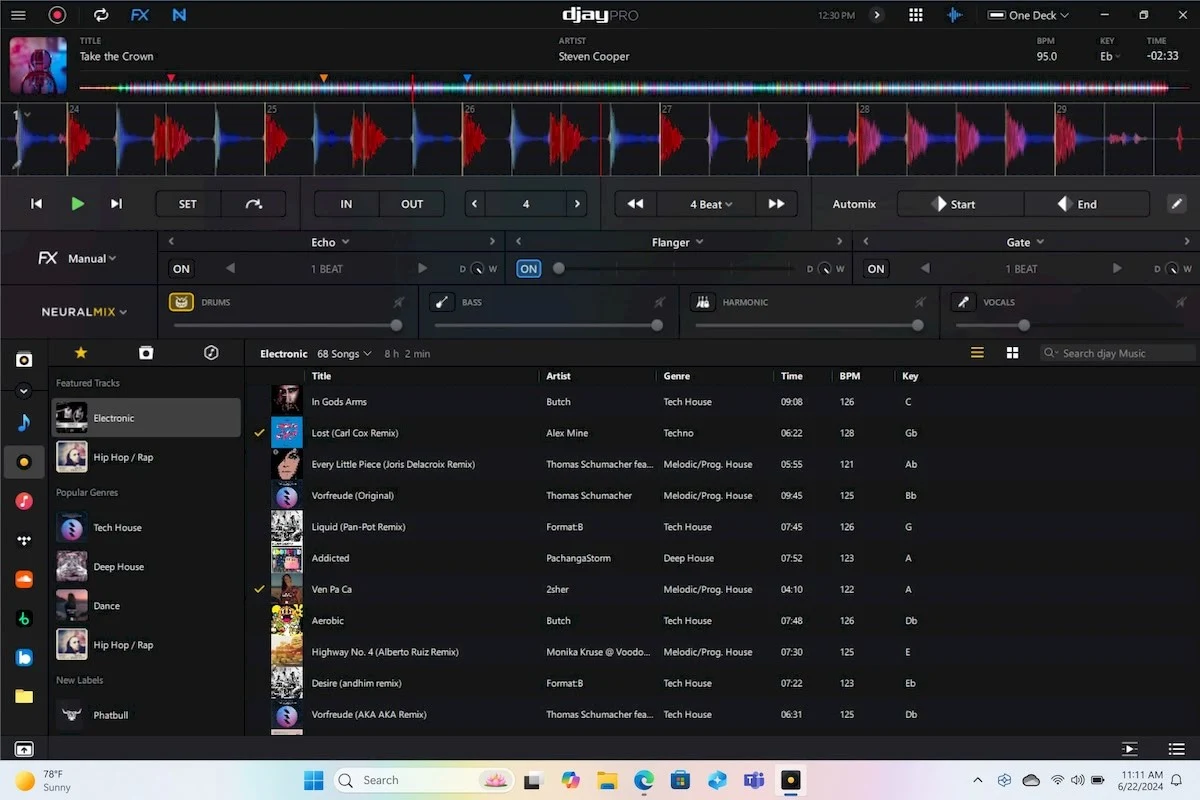Screen dimensions: 1200x800
Task: Click Automix Start button
Action: pyautogui.click(x=961, y=204)
